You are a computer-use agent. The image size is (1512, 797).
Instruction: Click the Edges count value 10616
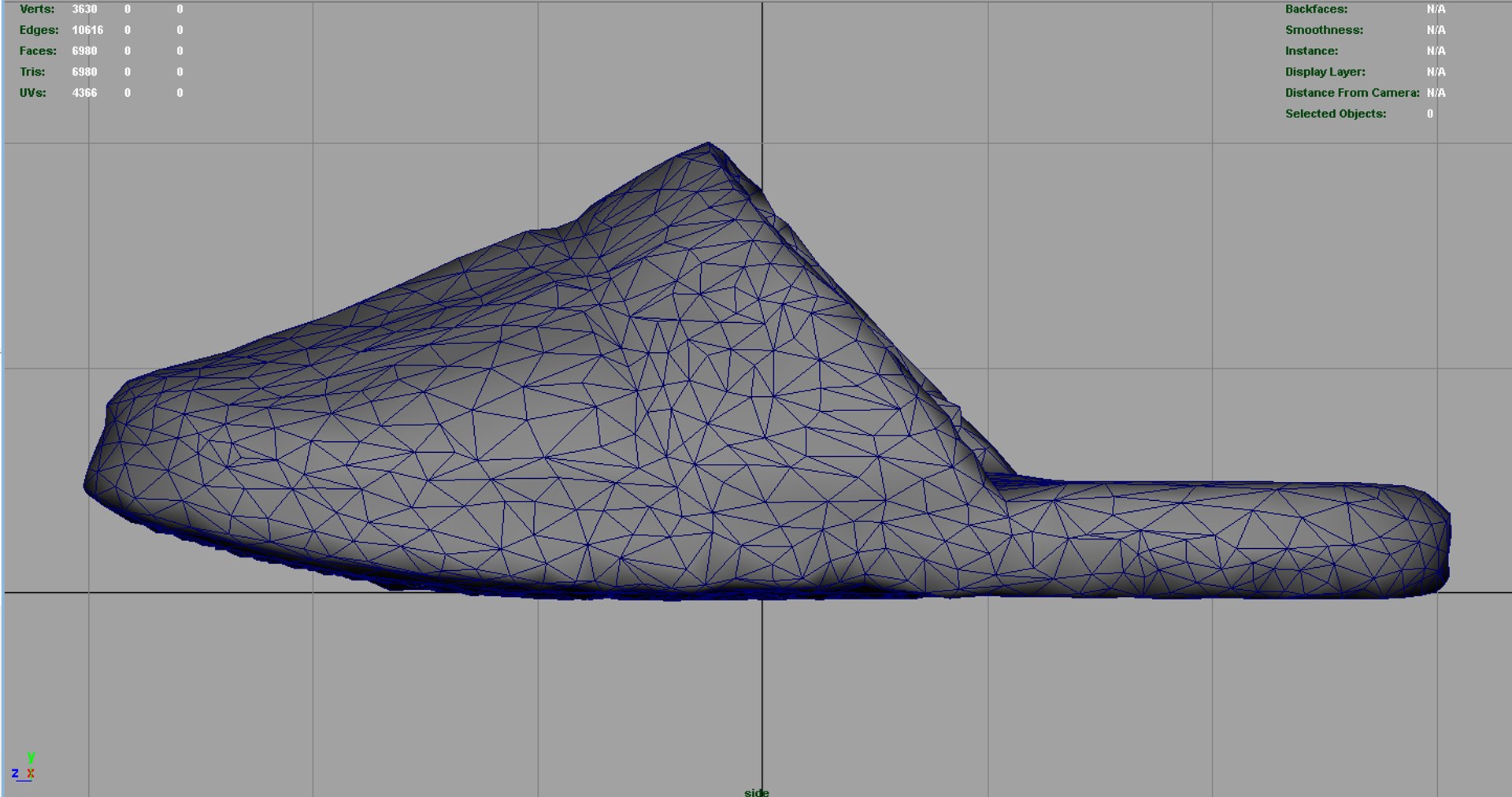click(87, 30)
